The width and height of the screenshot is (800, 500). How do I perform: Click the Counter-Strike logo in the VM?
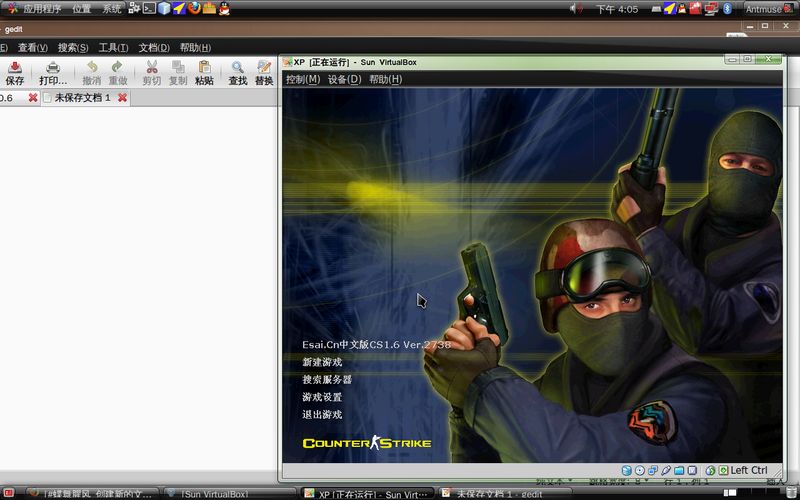click(x=367, y=443)
